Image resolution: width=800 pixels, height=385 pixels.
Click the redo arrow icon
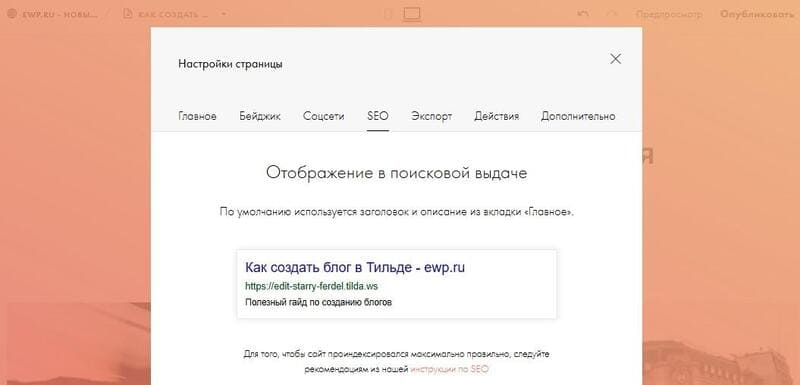[611, 14]
